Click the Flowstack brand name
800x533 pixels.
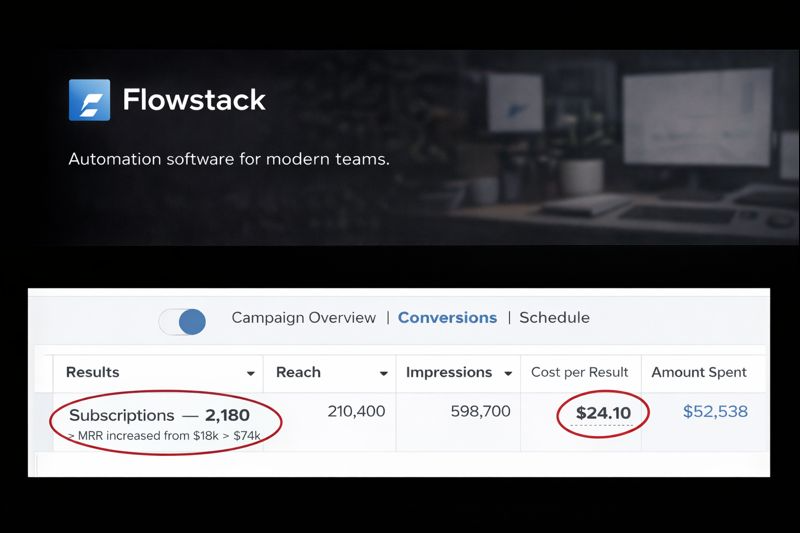click(194, 99)
